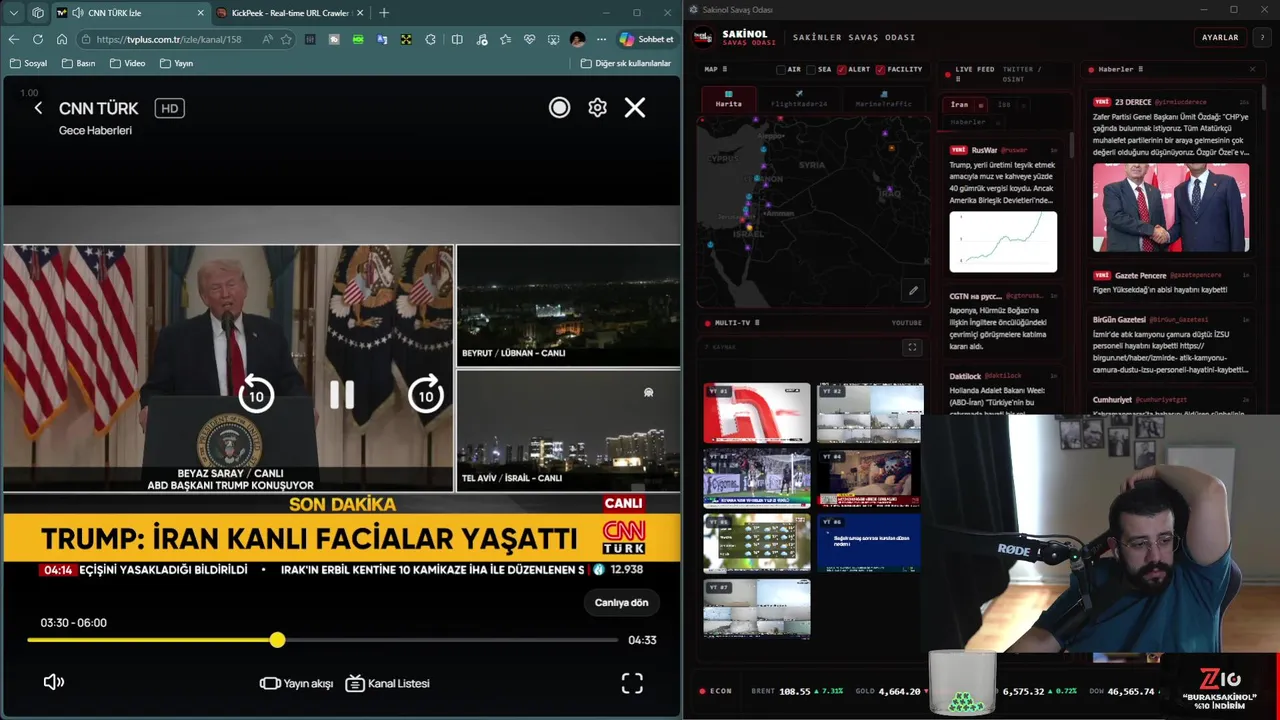The height and width of the screenshot is (720, 1280).
Task: Add page to favorites star
Action: click(286, 39)
